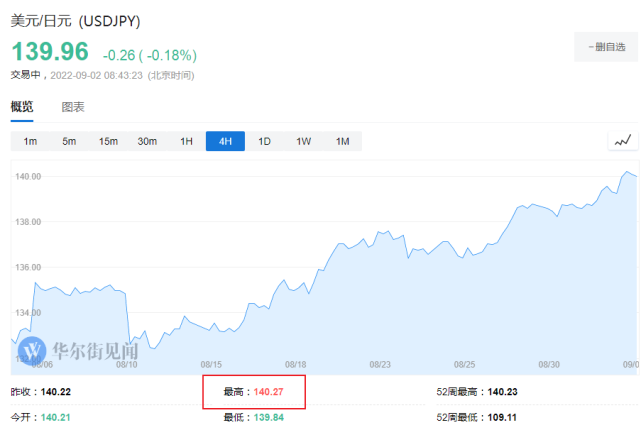Screen dimensions: 641x430
Task: Remove USDJPY from watchlist via 删自选
Action: (606, 47)
